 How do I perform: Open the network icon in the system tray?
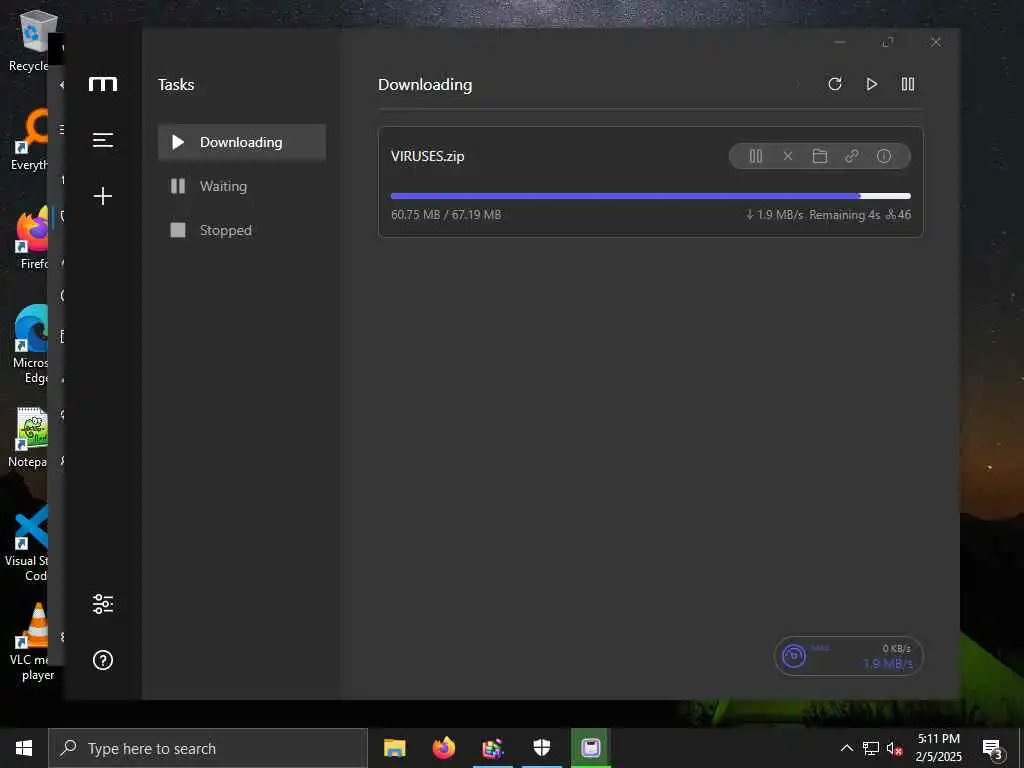coord(871,748)
